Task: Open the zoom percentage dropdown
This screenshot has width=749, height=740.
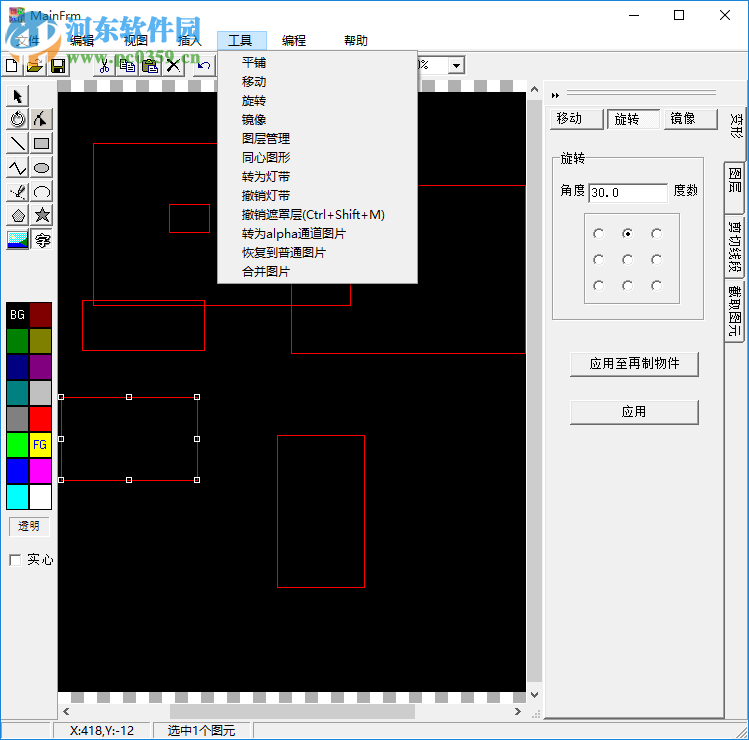Action: tap(456, 65)
